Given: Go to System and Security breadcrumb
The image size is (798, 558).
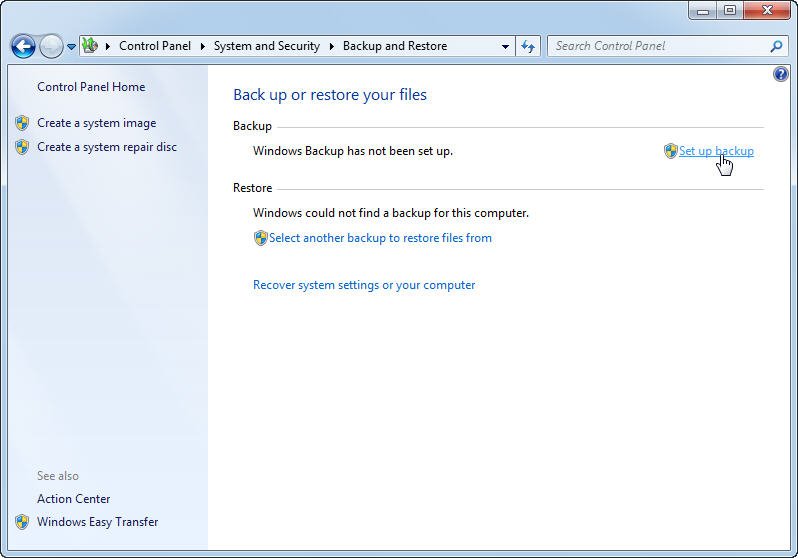Looking at the screenshot, I should 266,46.
